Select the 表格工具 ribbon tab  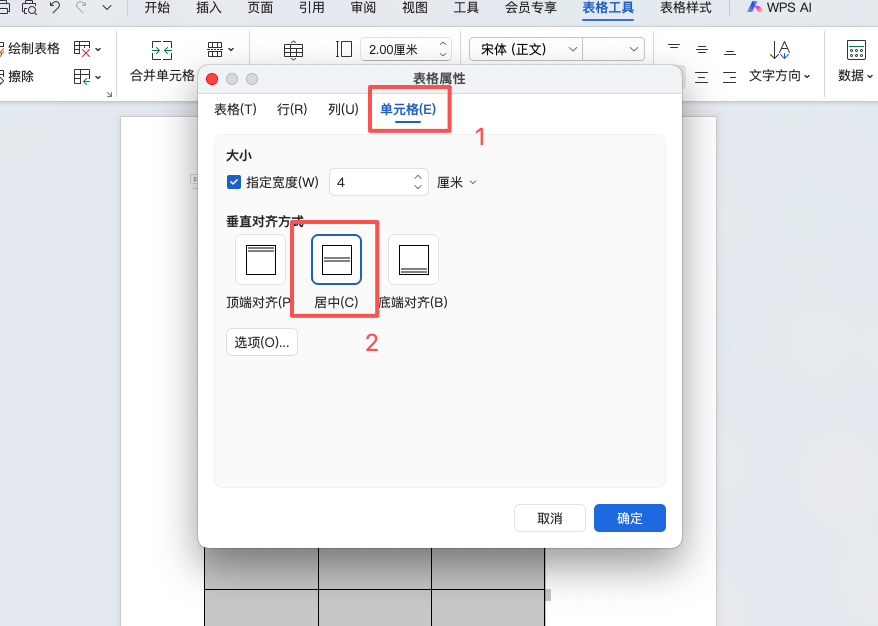(x=608, y=8)
